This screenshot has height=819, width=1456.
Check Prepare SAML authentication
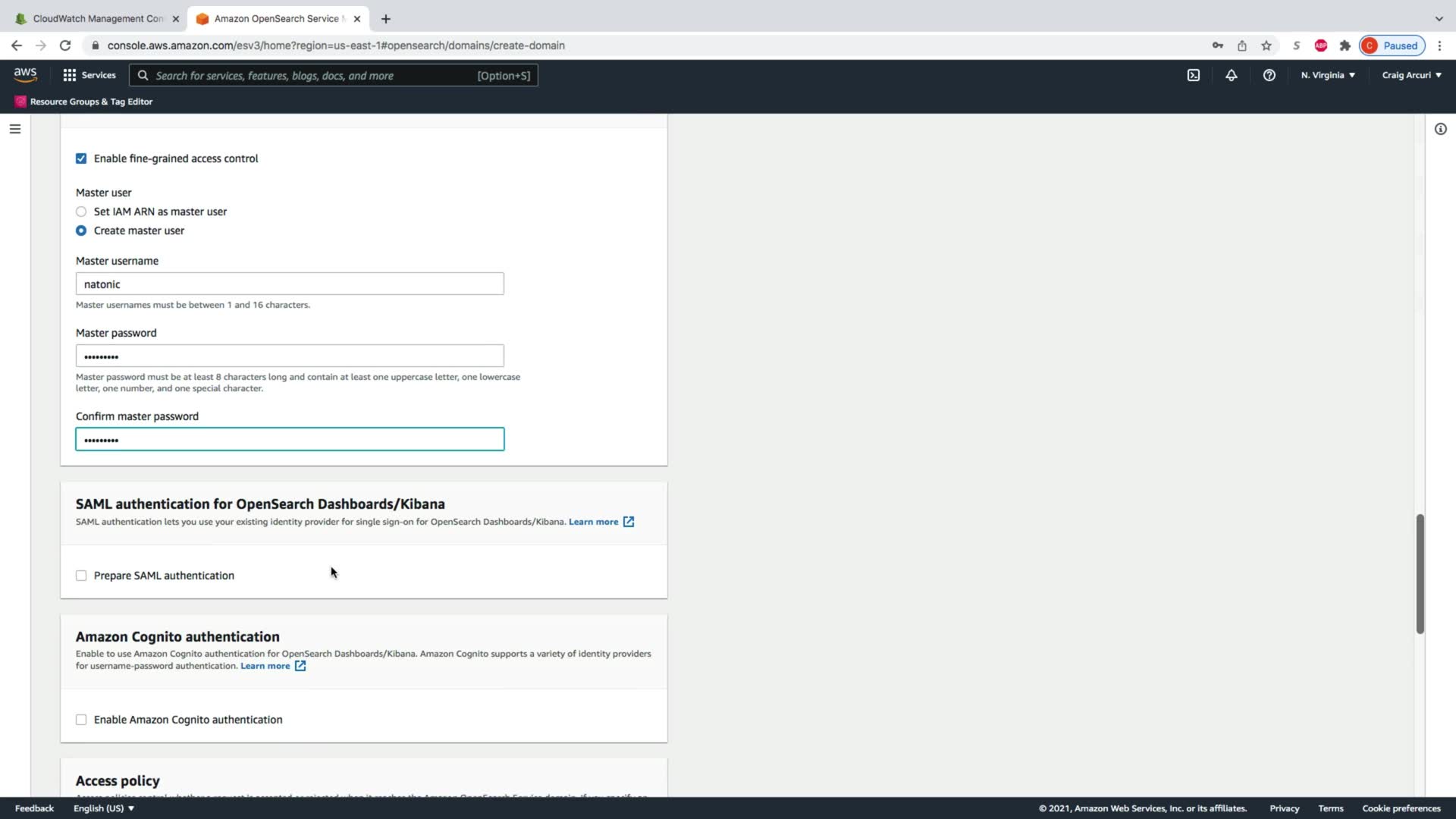coord(81,576)
